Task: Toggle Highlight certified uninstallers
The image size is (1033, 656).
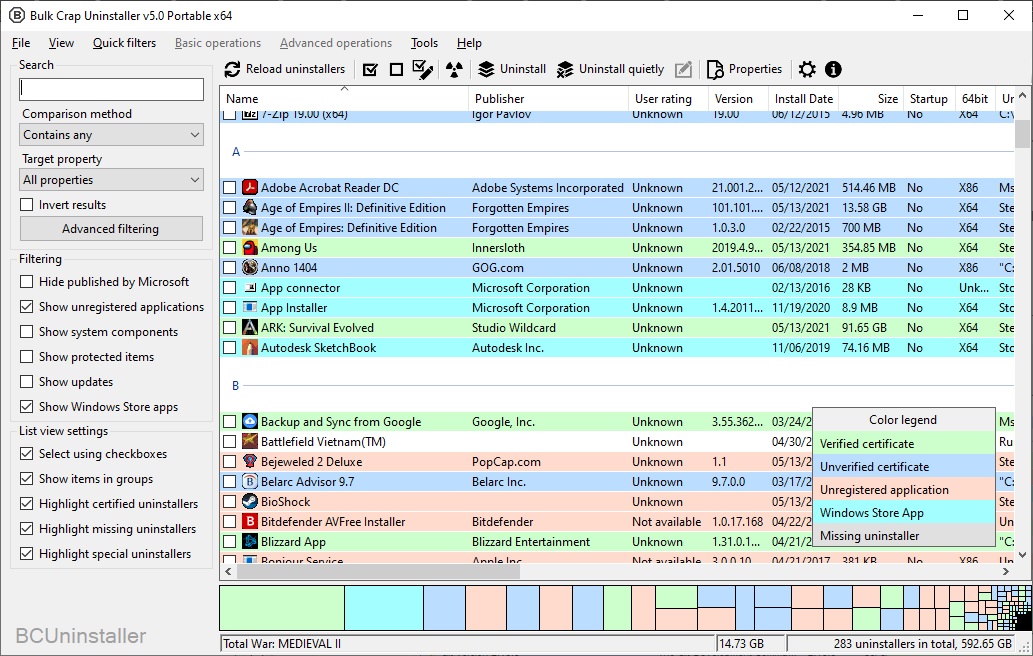Action: pyautogui.click(x=26, y=504)
